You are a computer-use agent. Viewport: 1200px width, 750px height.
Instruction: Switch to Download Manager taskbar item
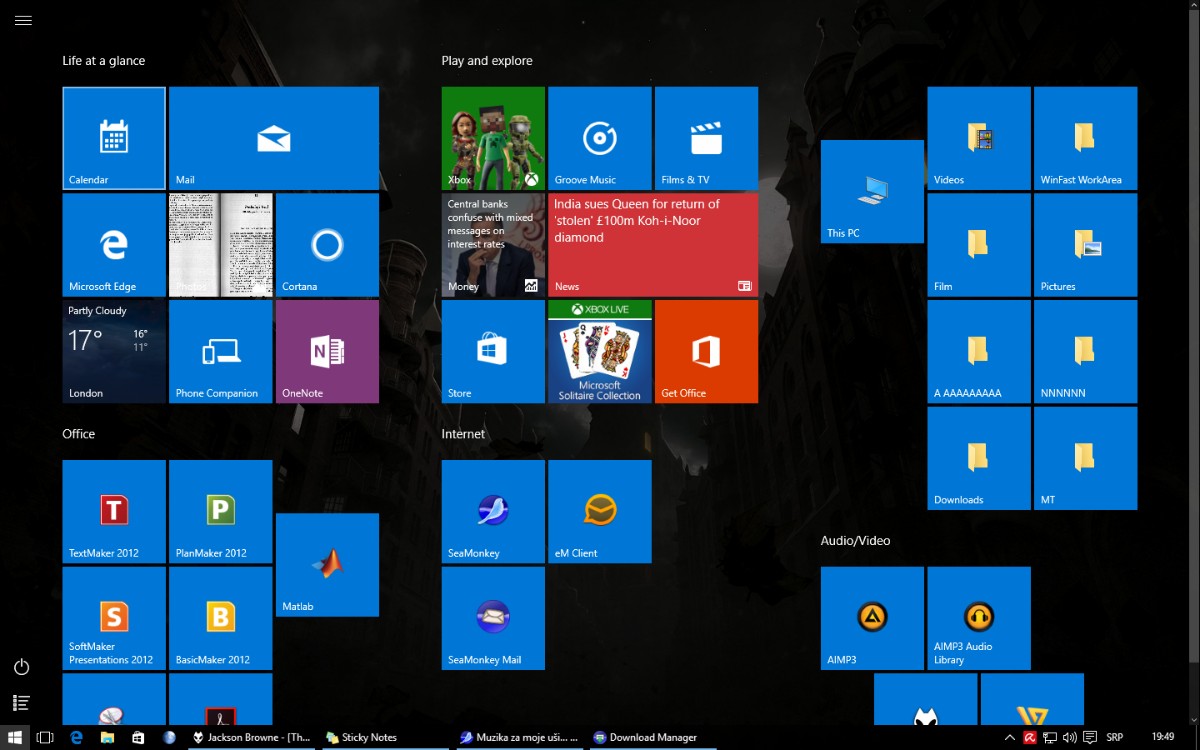(644, 738)
